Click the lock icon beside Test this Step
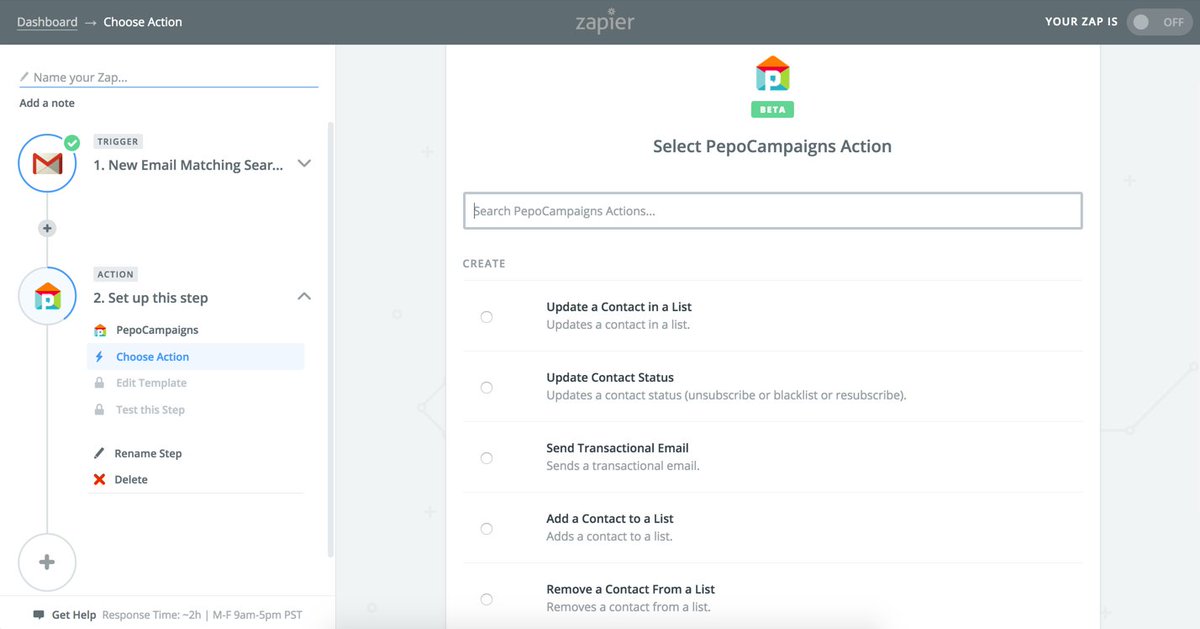This screenshot has height=629, width=1200. click(x=99, y=410)
